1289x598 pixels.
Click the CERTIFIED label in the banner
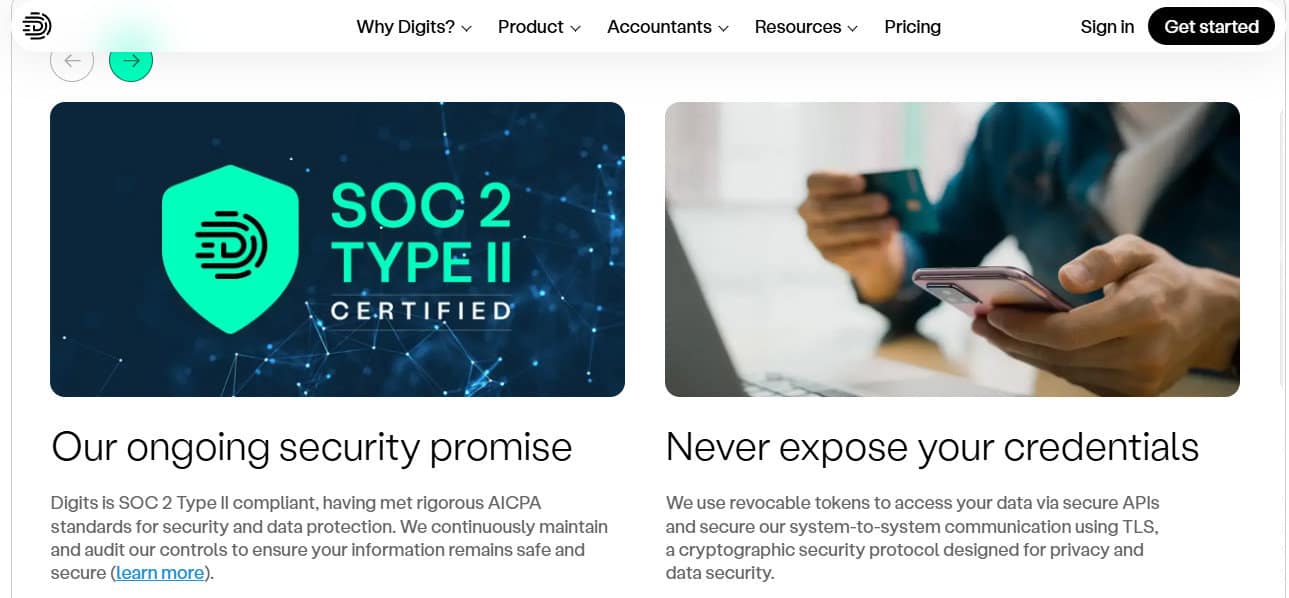(421, 311)
